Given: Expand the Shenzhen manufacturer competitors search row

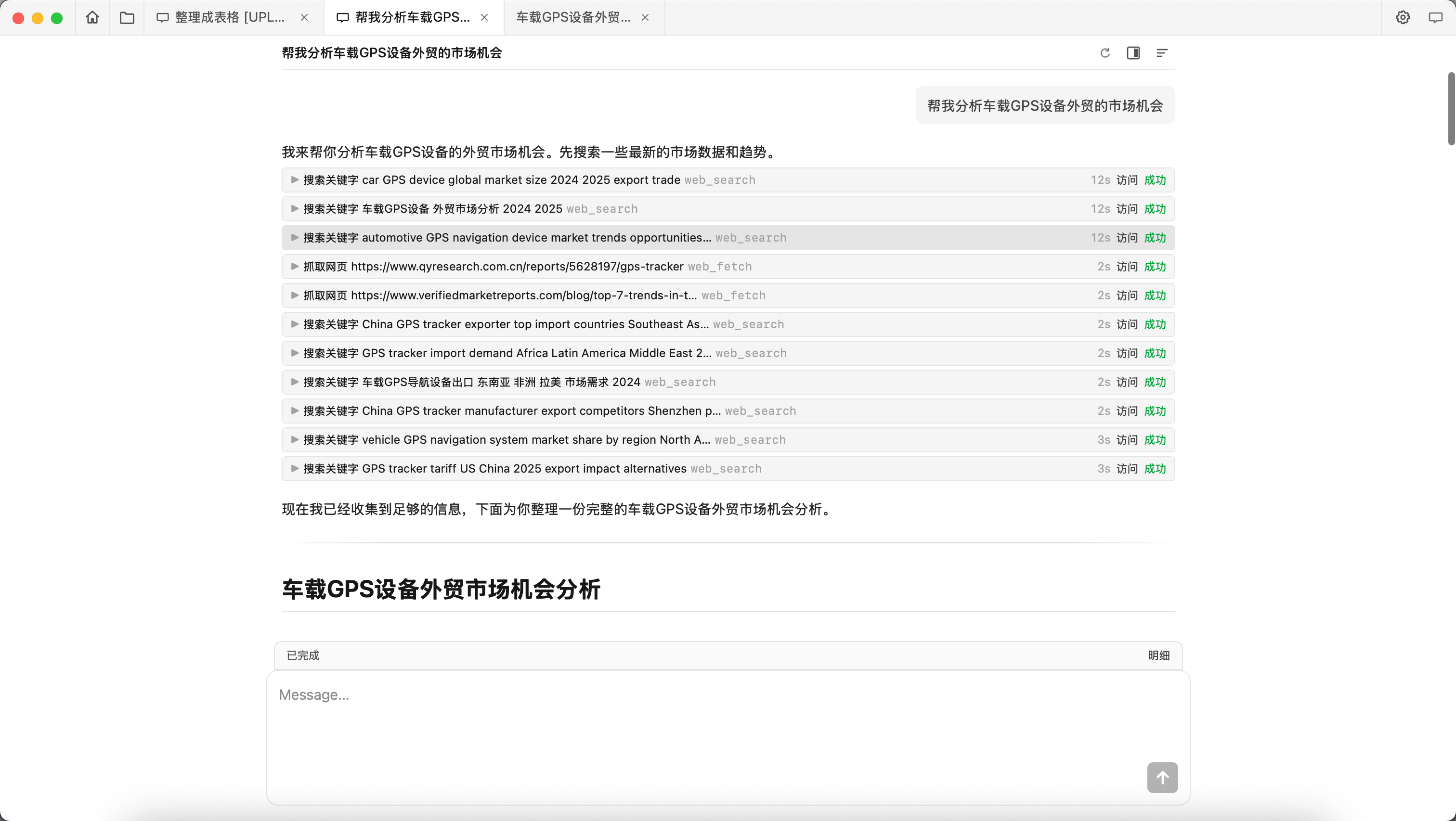Looking at the screenshot, I should [728, 410].
